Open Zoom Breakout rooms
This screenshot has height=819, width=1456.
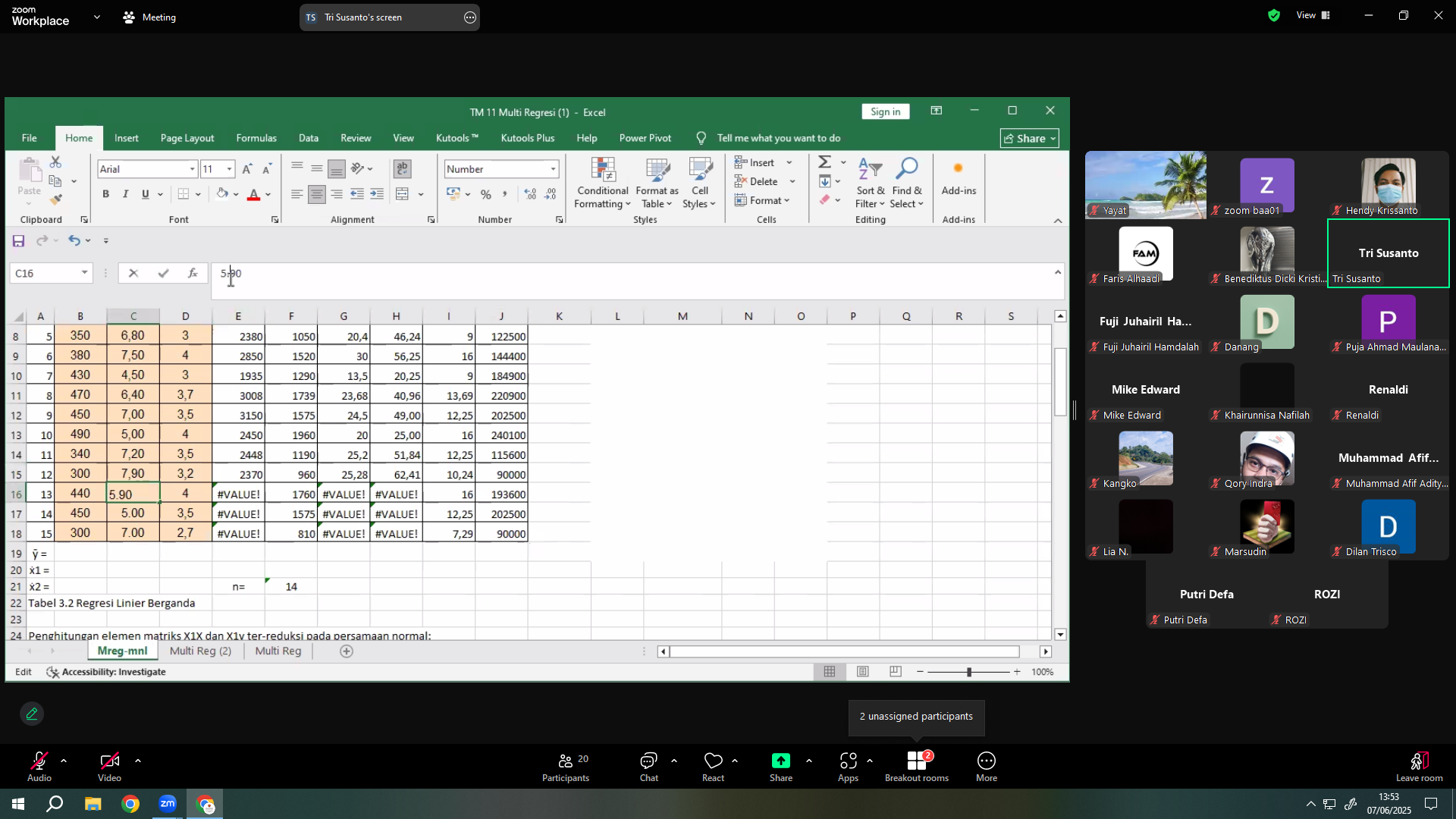[x=917, y=767]
